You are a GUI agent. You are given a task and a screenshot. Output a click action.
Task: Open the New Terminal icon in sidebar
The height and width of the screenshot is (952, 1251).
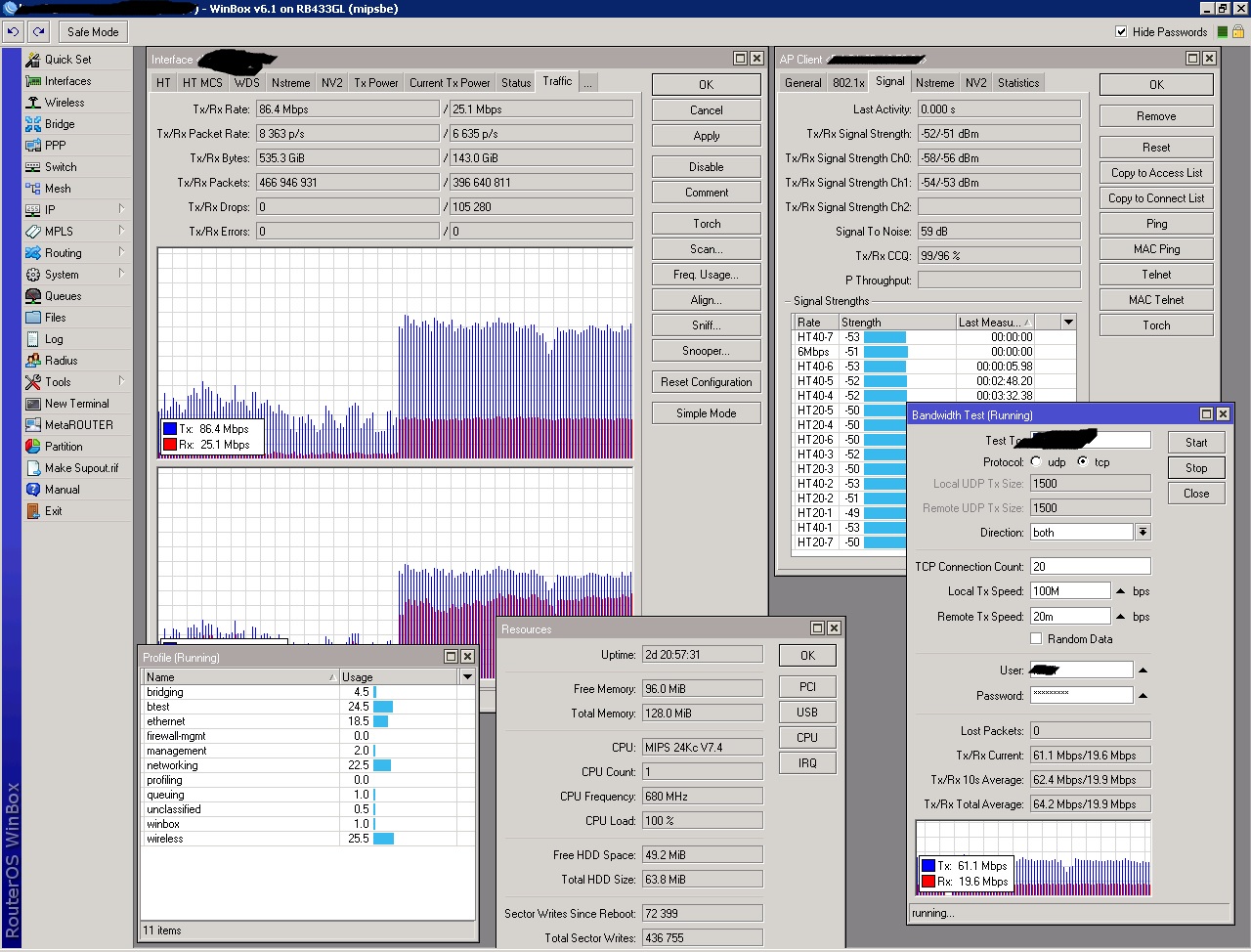(x=33, y=404)
